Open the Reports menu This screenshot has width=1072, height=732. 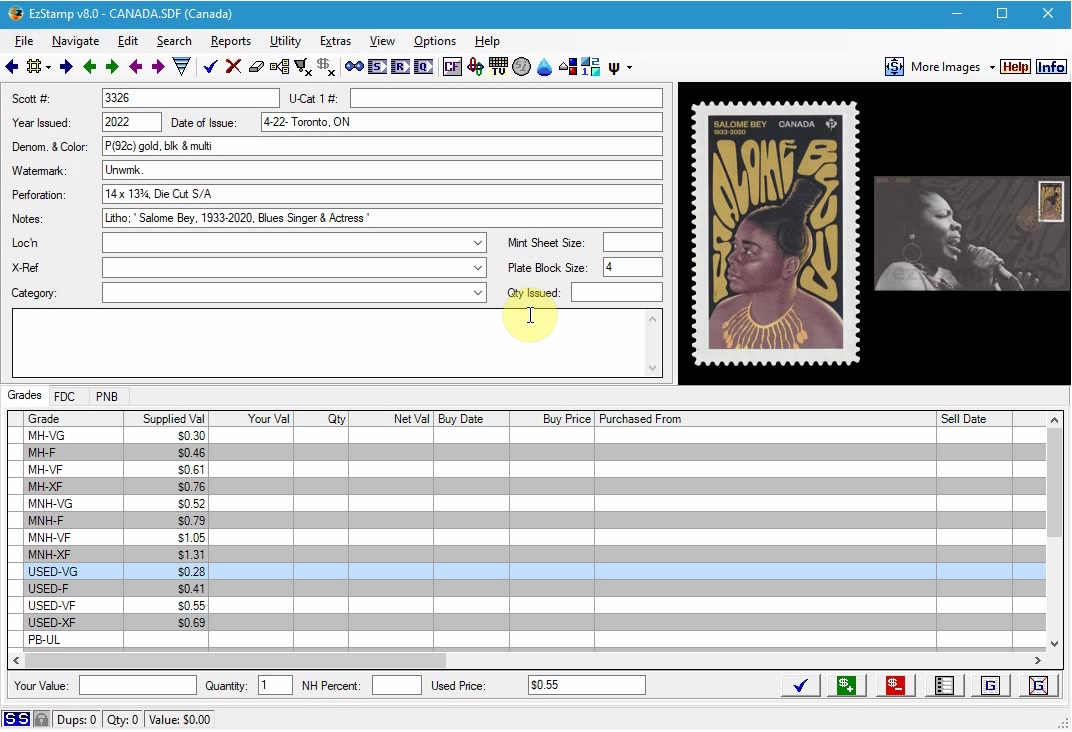click(x=230, y=41)
